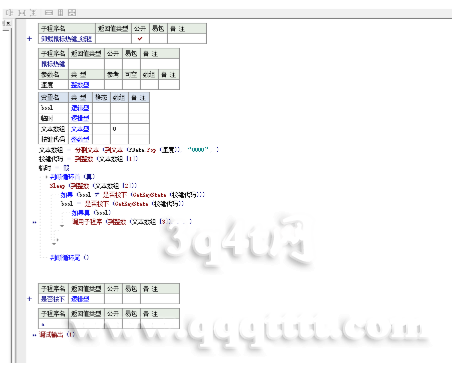Image resolution: width=452 pixels, height=381 pixels.
Task: Select the 如果真 (bool) code line
Action: [x=91, y=213]
